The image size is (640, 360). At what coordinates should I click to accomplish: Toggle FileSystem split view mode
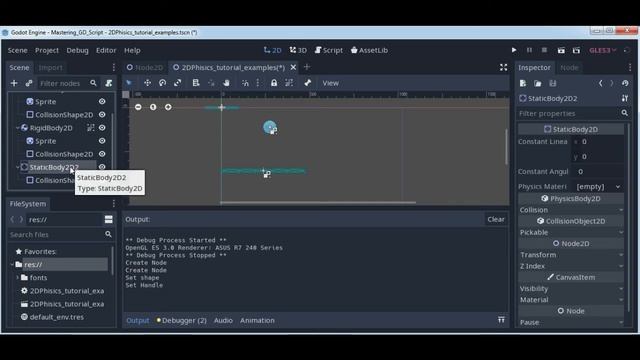109,220
